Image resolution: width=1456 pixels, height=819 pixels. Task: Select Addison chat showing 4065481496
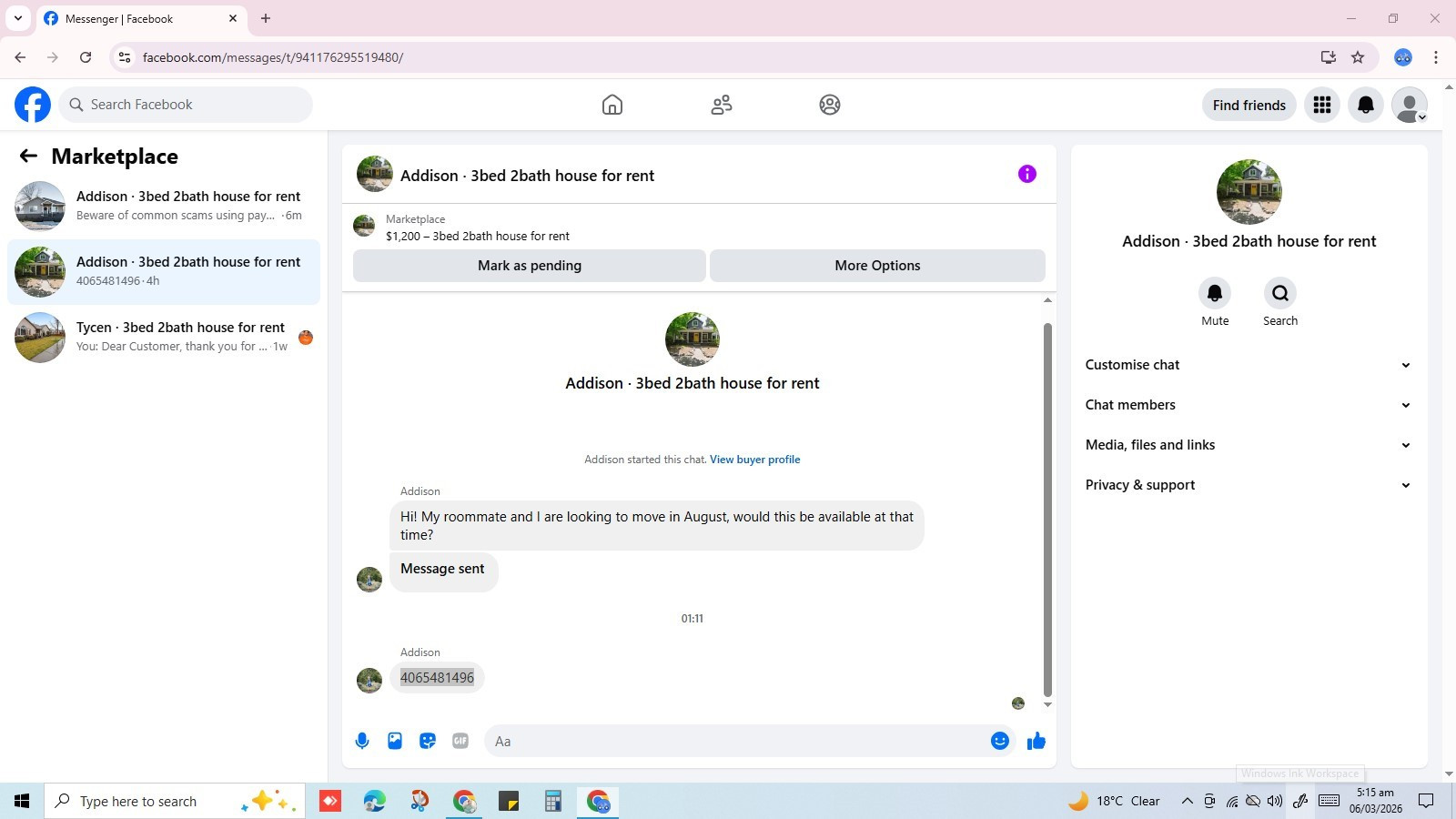pyautogui.click(x=164, y=271)
